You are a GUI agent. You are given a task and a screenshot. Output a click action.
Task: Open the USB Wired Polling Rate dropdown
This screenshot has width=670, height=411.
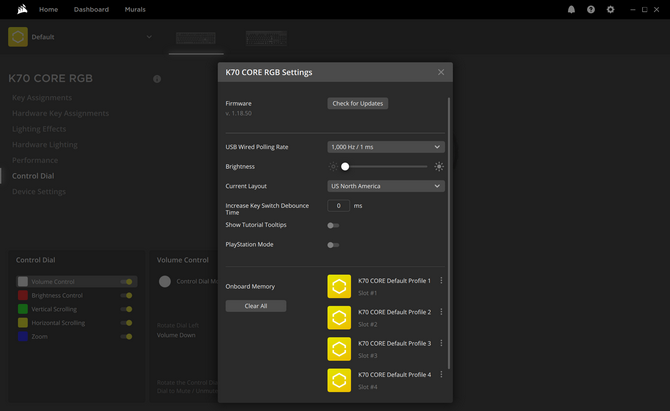tap(386, 147)
